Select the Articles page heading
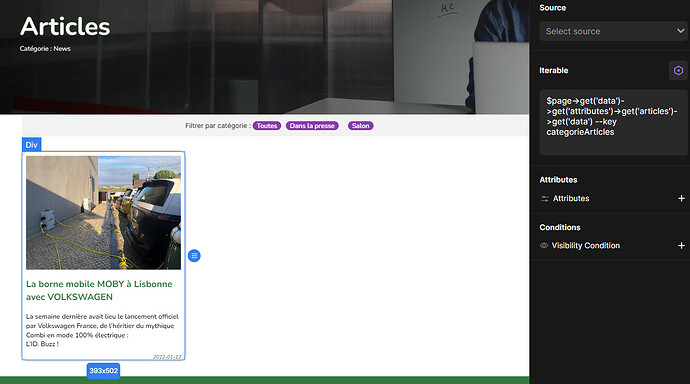Screen dimensions: 690x384 [x=65, y=26]
